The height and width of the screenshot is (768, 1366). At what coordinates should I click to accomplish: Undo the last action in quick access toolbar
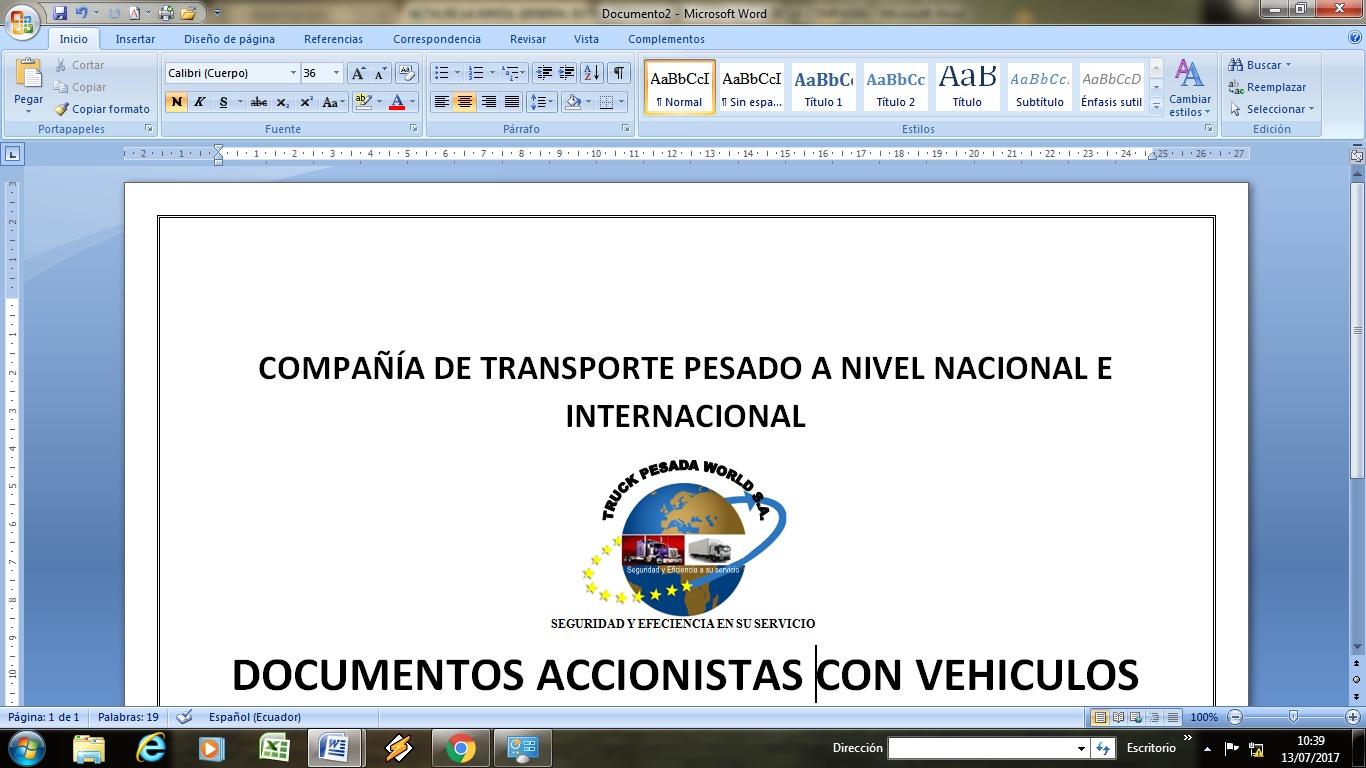(x=81, y=14)
